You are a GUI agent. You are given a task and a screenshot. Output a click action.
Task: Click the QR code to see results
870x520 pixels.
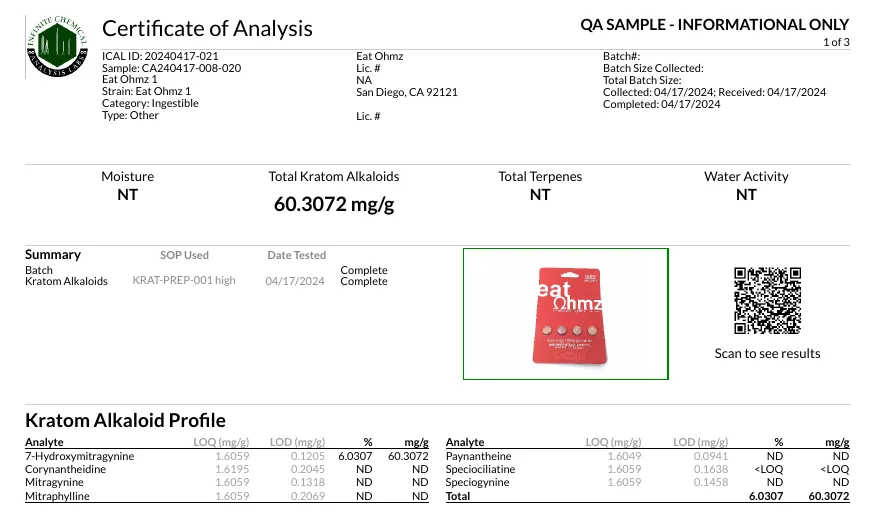[767, 300]
